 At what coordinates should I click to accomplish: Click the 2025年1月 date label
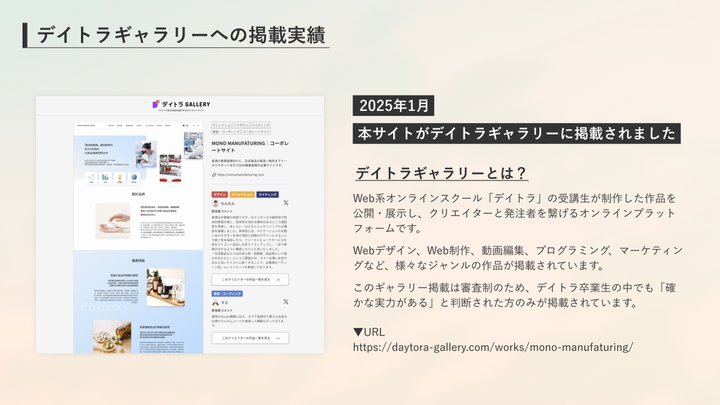point(394,106)
